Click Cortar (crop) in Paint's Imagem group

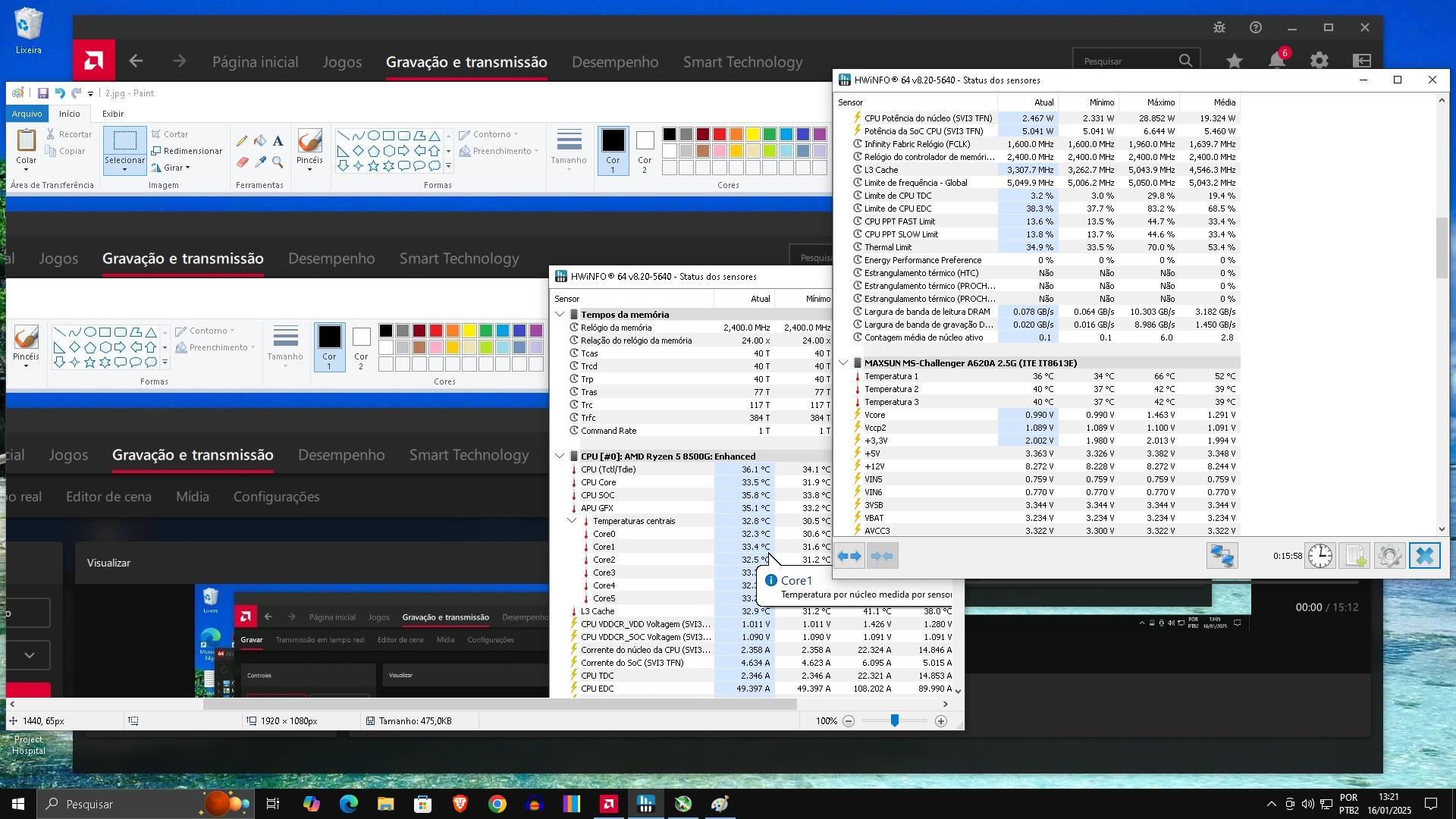tap(170, 134)
